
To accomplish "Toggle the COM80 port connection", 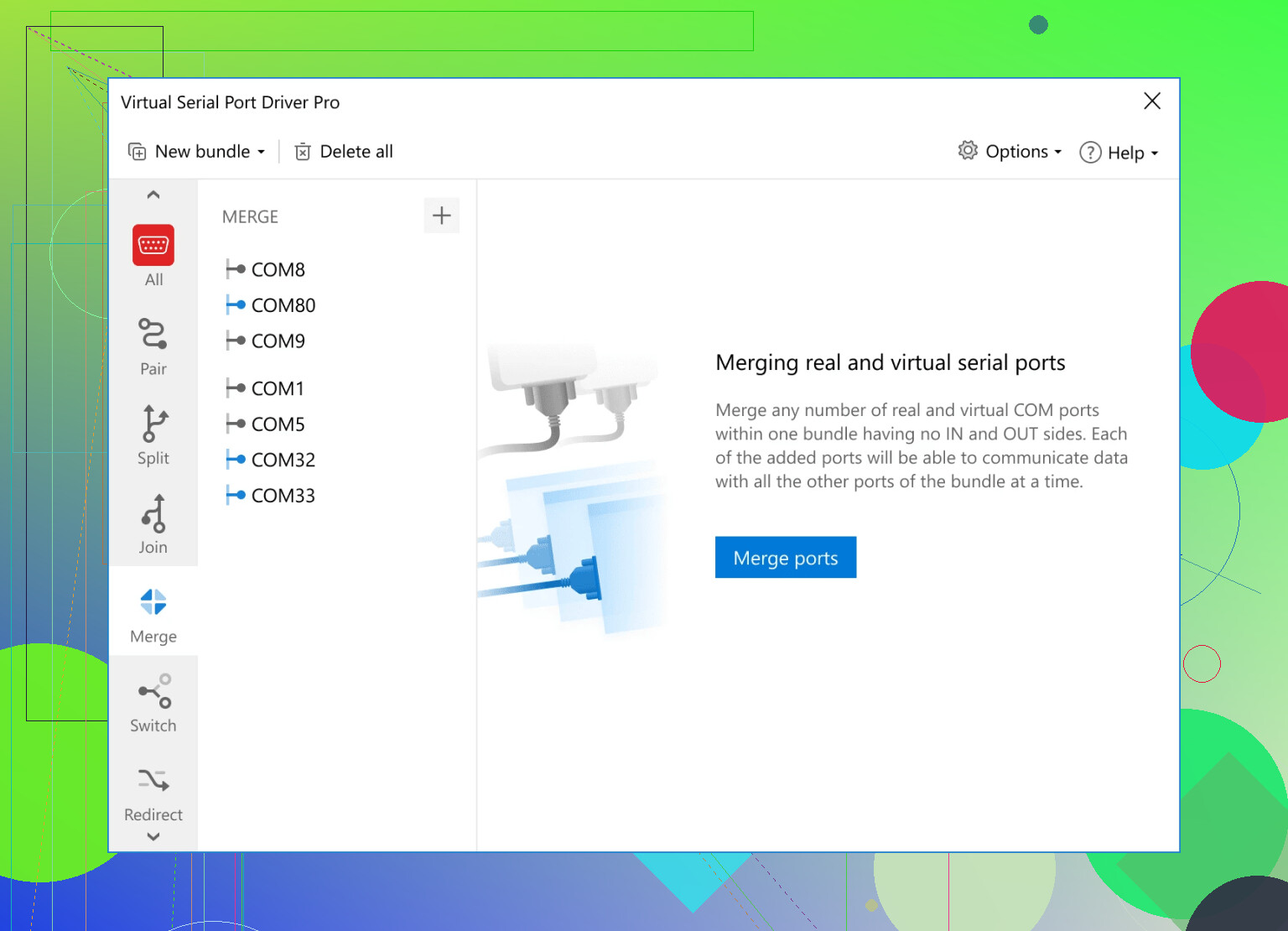I will [233, 304].
